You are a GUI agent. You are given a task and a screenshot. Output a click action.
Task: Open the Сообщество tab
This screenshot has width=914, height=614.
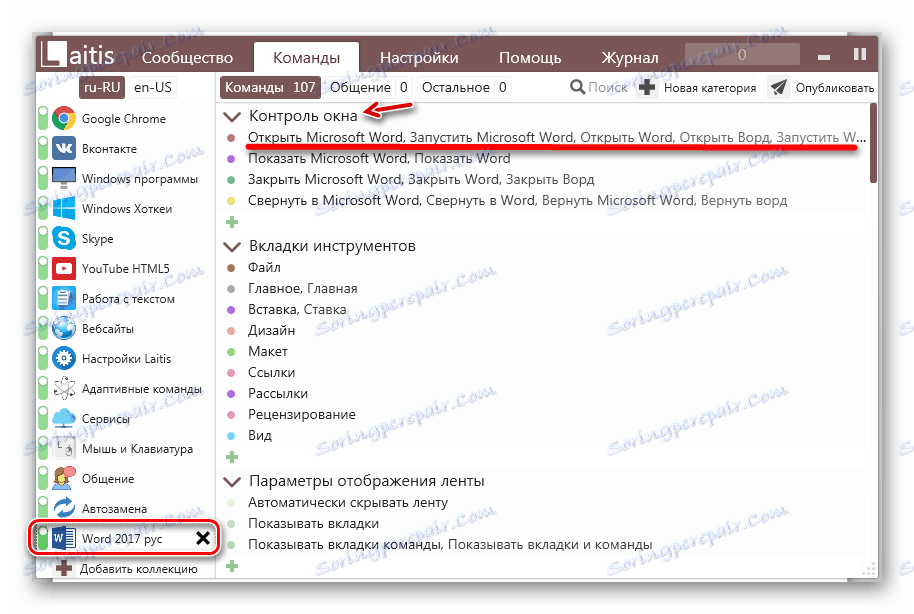click(x=187, y=58)
